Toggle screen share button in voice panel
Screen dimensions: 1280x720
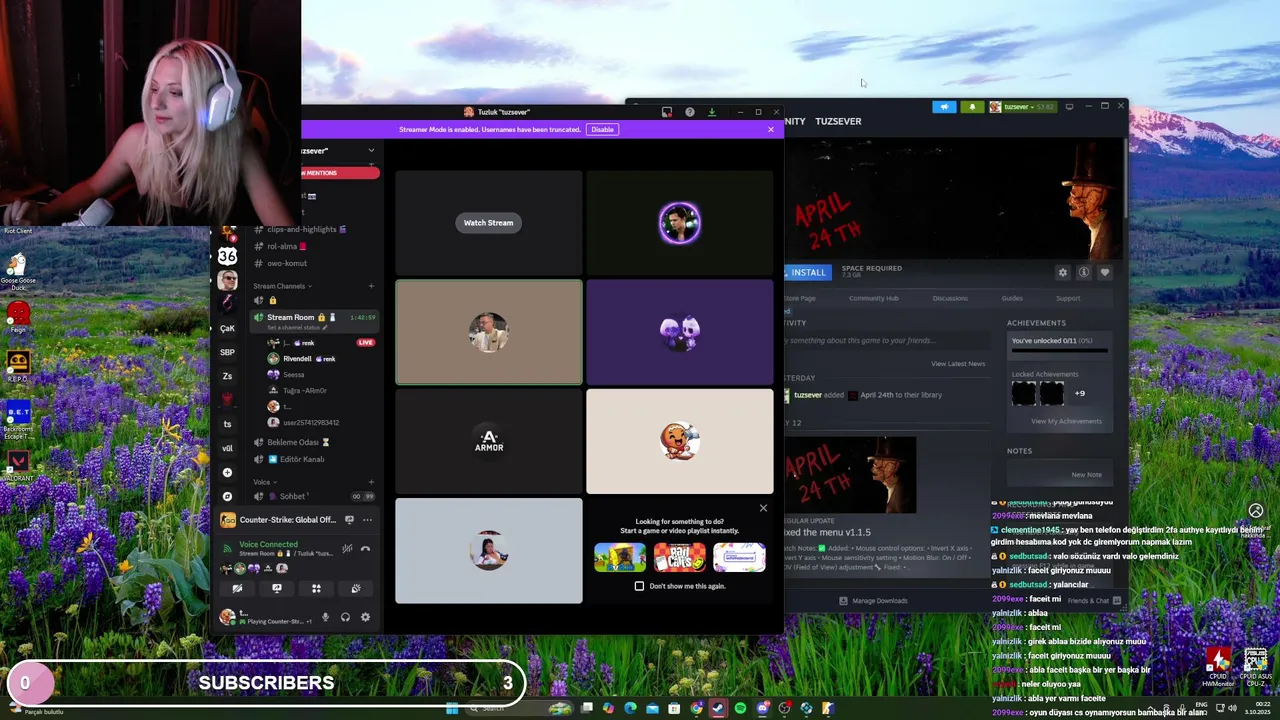tap(277, 588)
